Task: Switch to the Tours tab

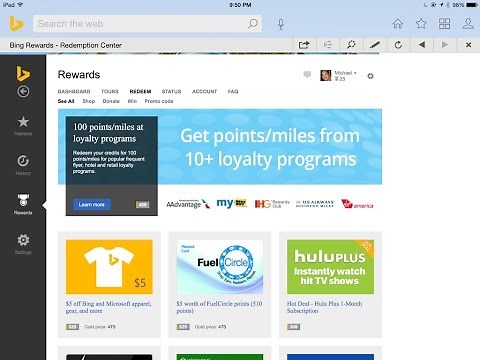Action: [x=110, y=91]
